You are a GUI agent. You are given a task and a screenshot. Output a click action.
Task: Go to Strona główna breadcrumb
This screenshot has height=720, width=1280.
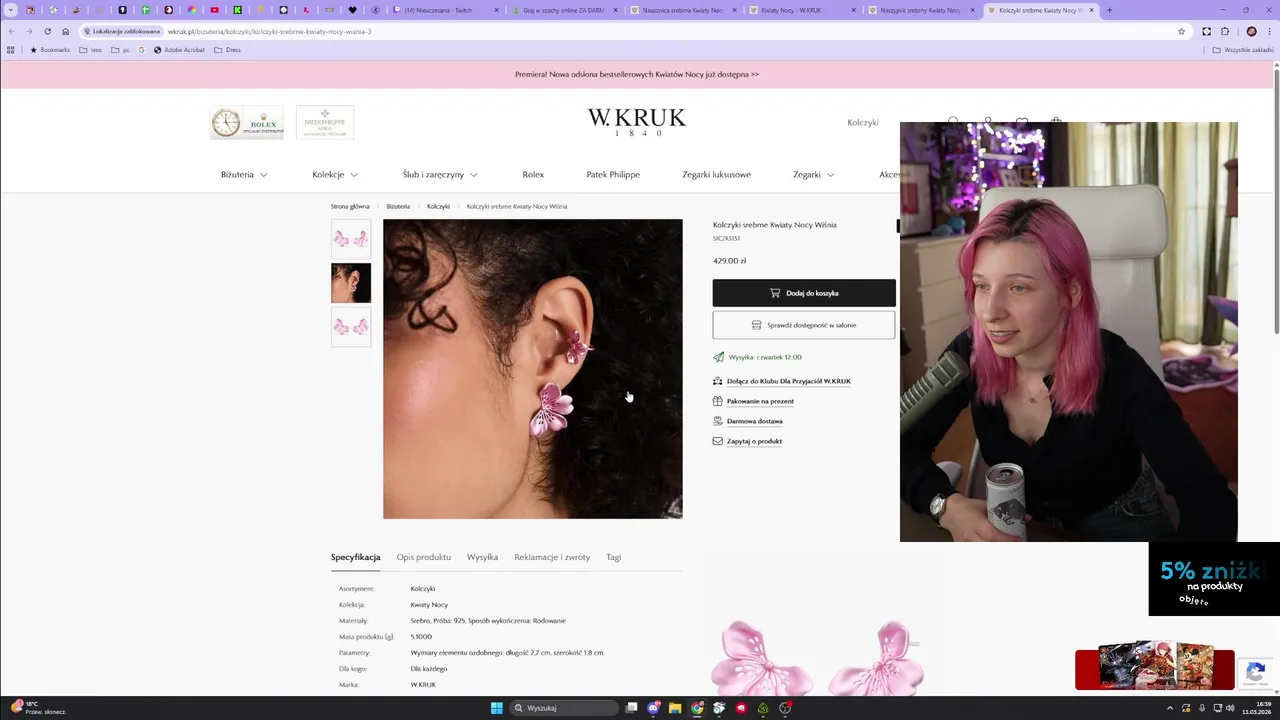coord(350,206)
